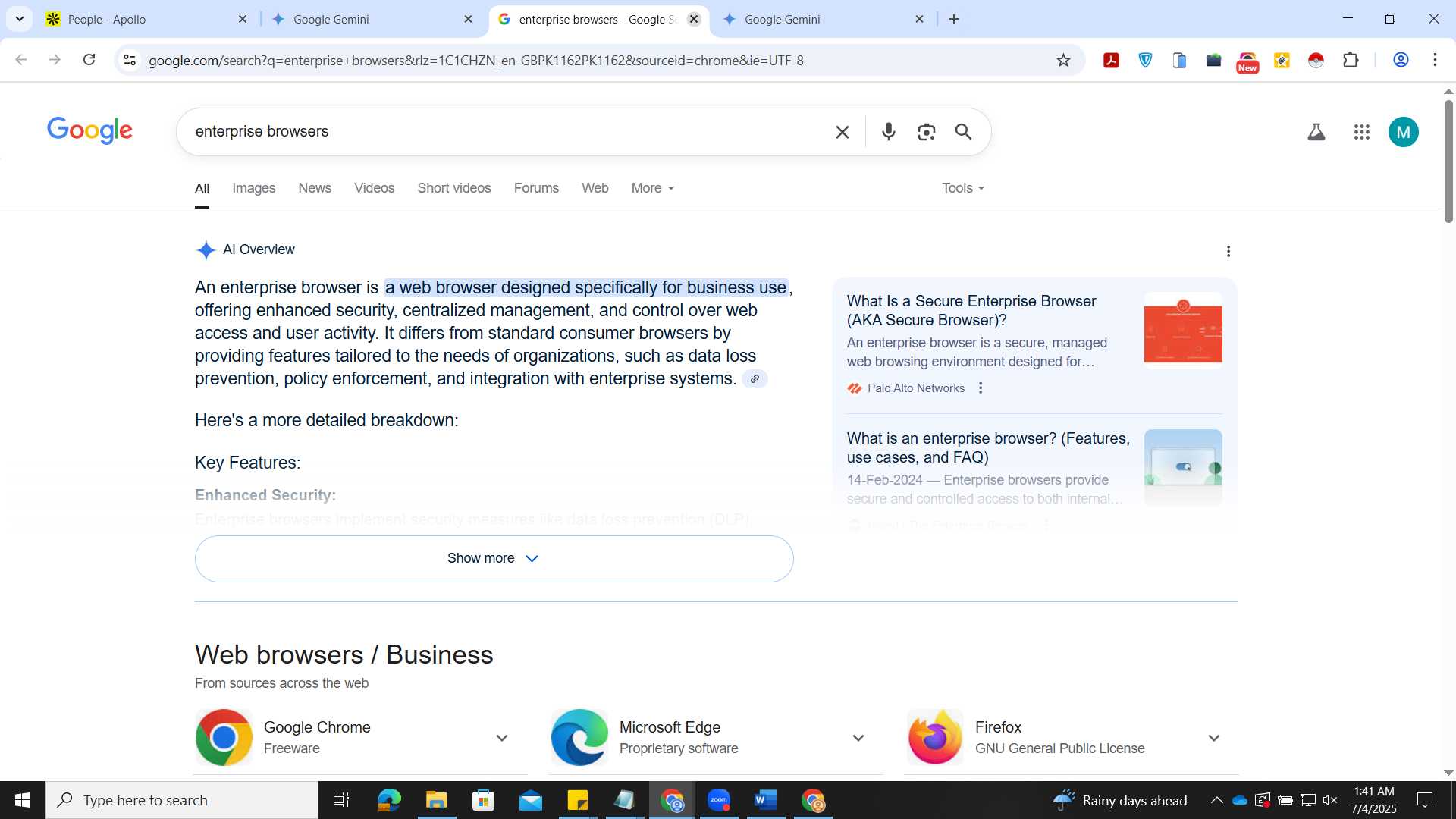Bookmark this page with the star
The height and width of the screenshot is (819, 1456).
[x=1063, y=60]
